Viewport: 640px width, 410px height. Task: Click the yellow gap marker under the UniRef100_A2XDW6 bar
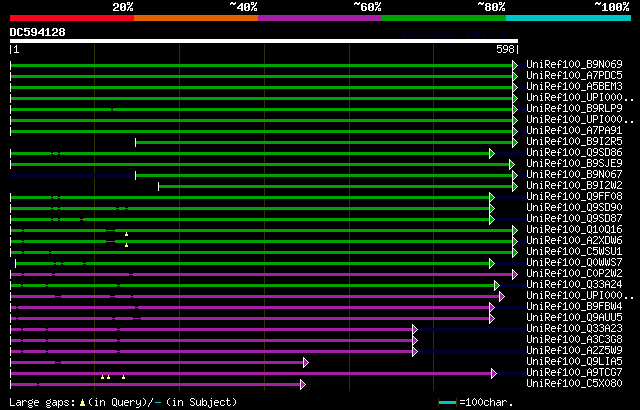[x=127, y=245]
